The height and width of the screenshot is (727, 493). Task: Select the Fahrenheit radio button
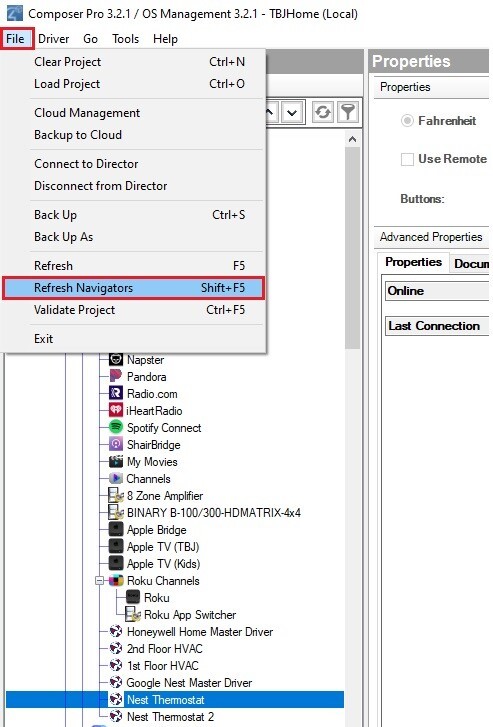[407, 121]
